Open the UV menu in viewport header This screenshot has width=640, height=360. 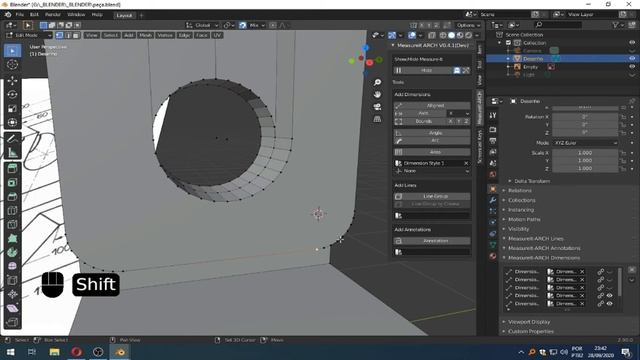(x=217, y=35)
